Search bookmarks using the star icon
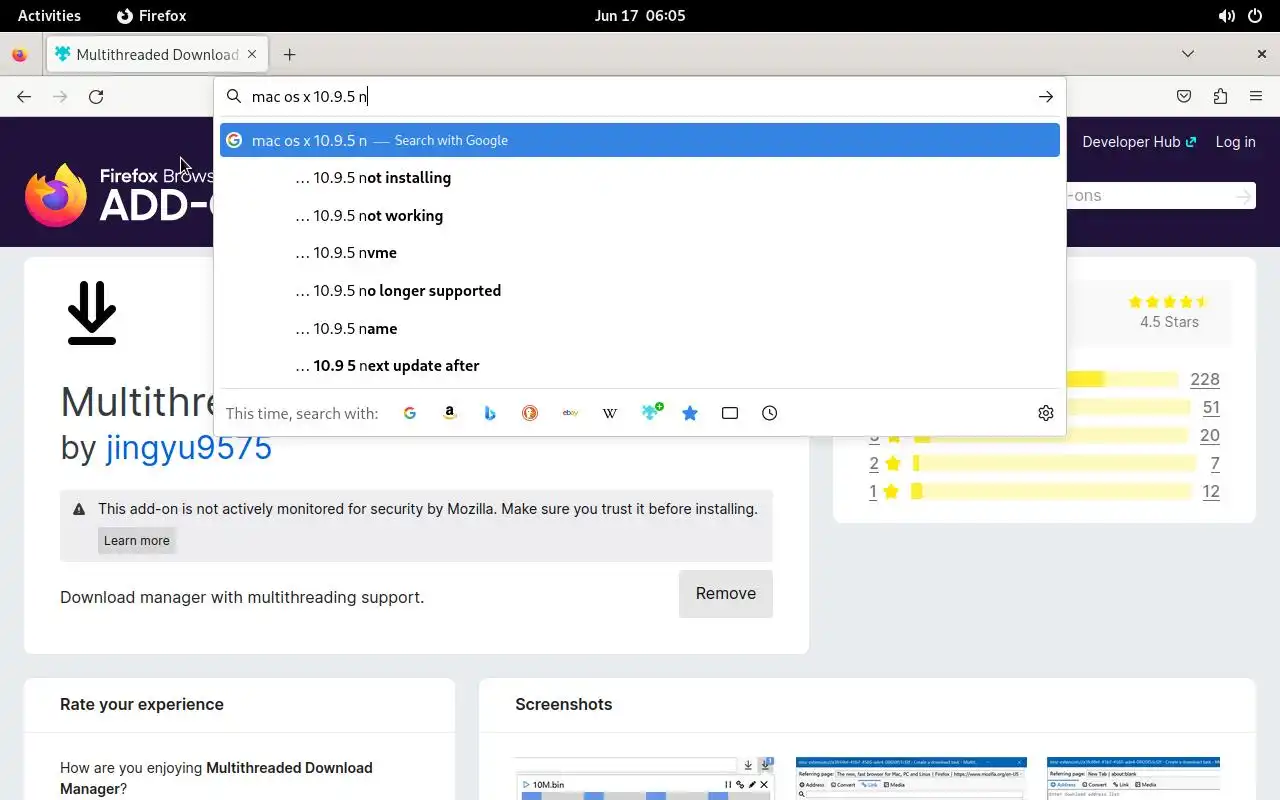 (690, 413)
